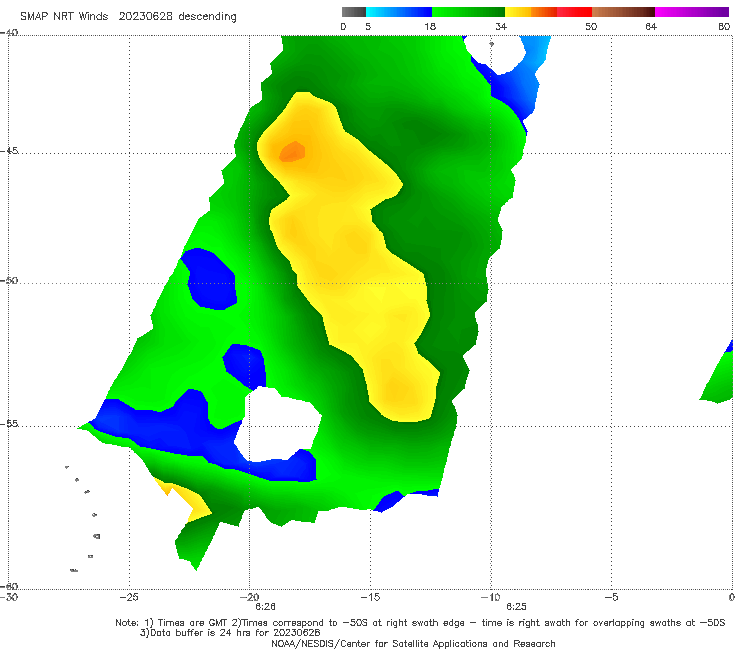
Task: Click the 'Note: 1) Times are GMT' footnote line
Action: (420, 623)
